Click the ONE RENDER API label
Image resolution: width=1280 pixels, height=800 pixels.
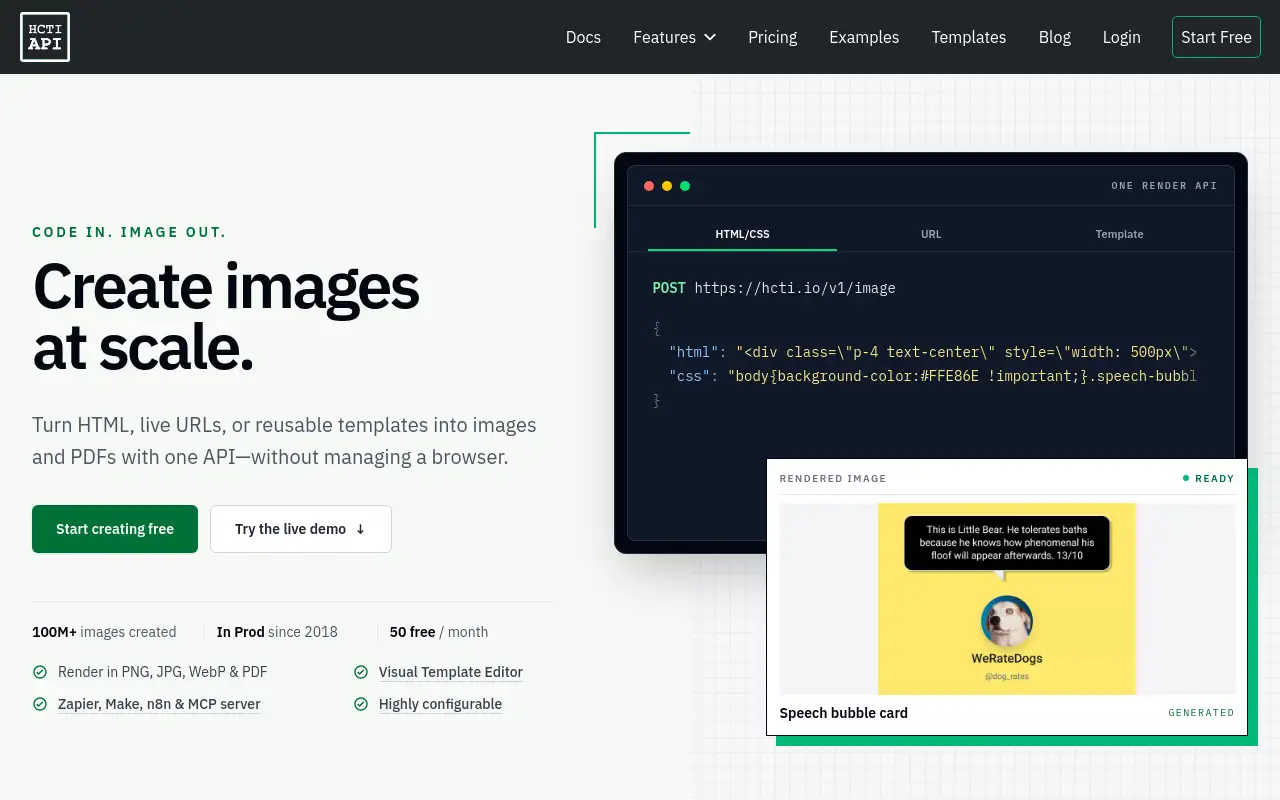(1164, 186)
